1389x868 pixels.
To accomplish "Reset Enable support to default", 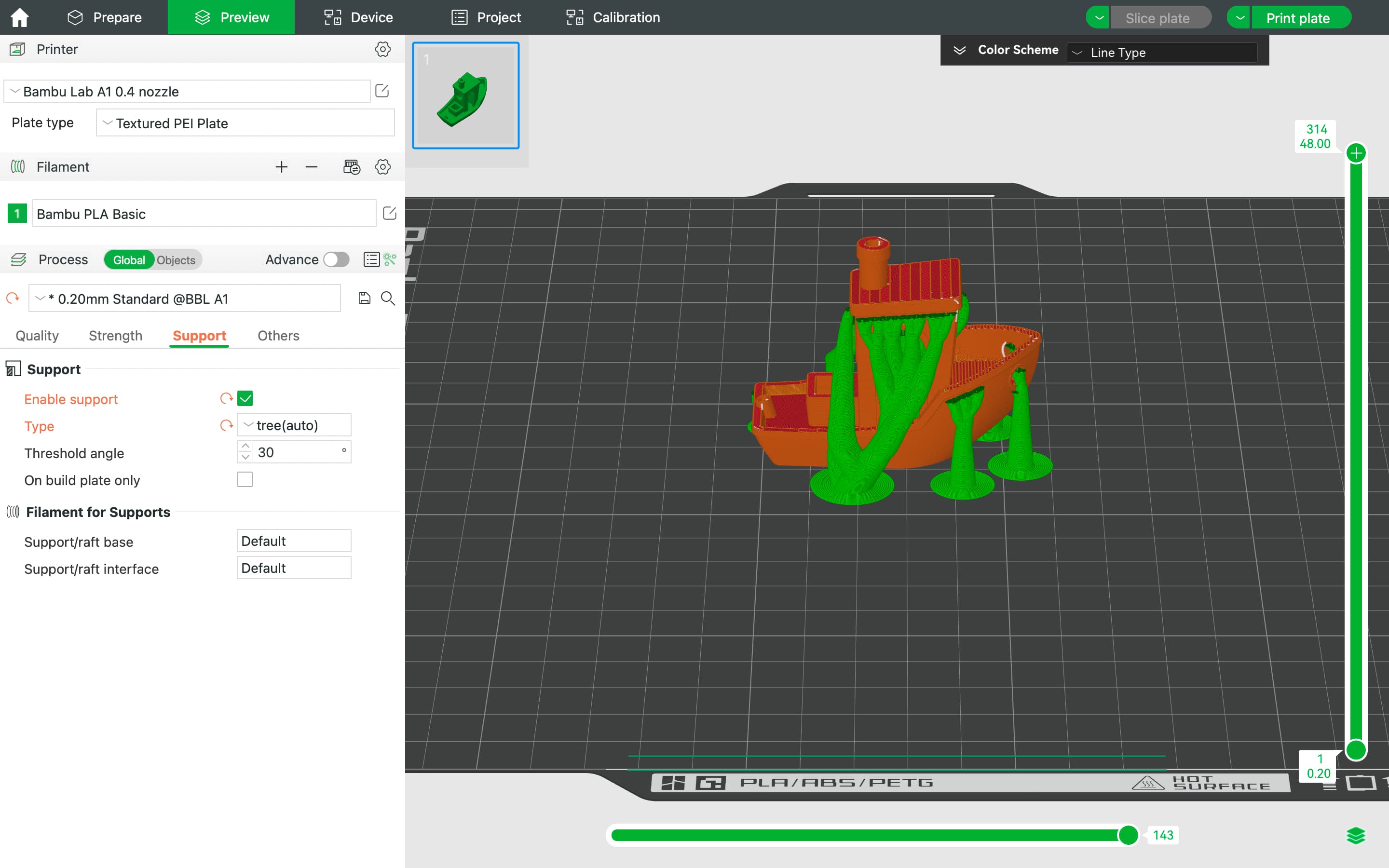I will (x=226, y=398).
